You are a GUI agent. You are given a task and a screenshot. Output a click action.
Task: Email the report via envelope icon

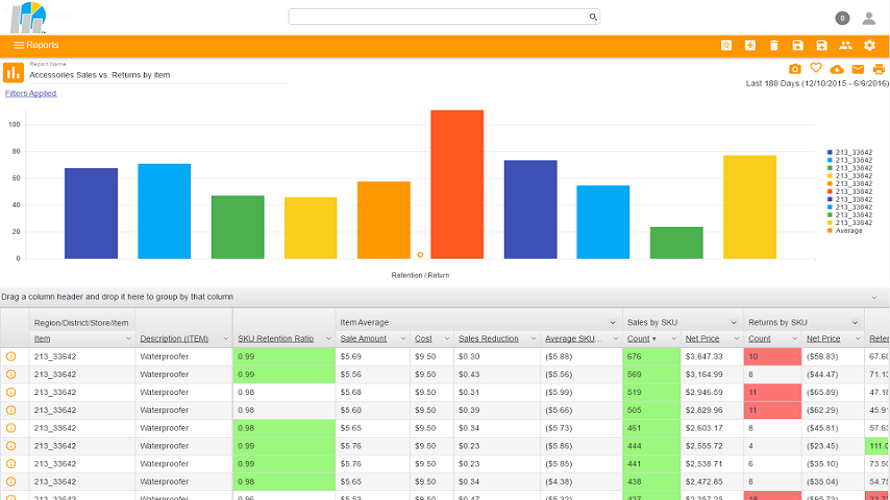pos(858,69)
